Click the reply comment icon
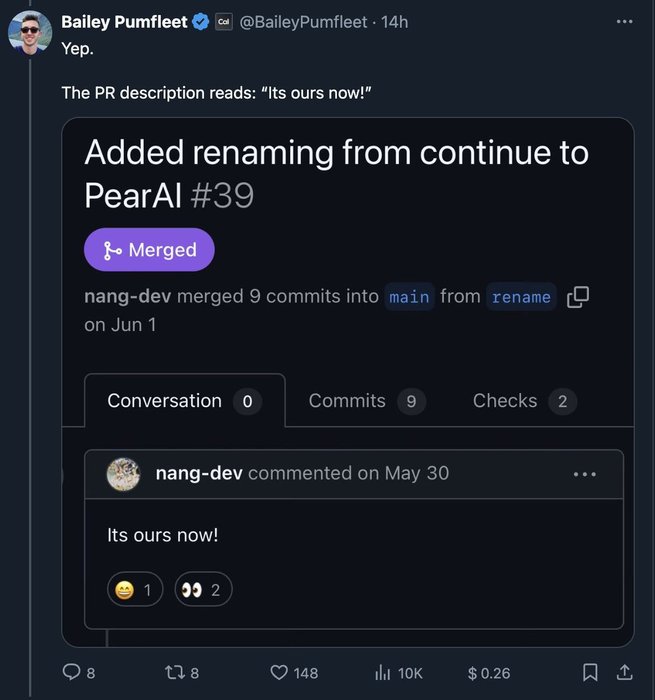 (x=71, y=673)
